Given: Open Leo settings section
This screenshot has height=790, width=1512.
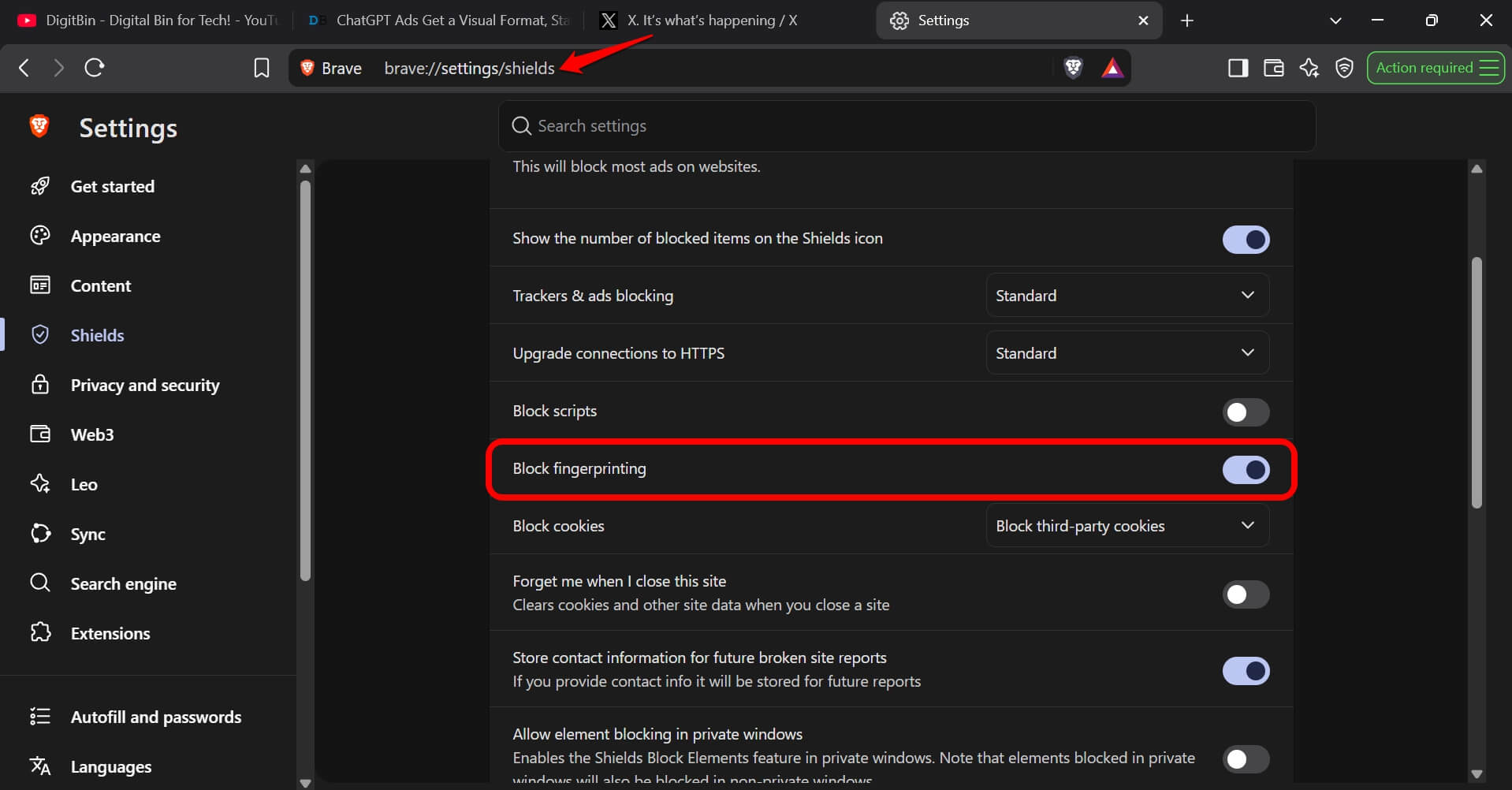Looking at the screenshot, I should (84, 484).
